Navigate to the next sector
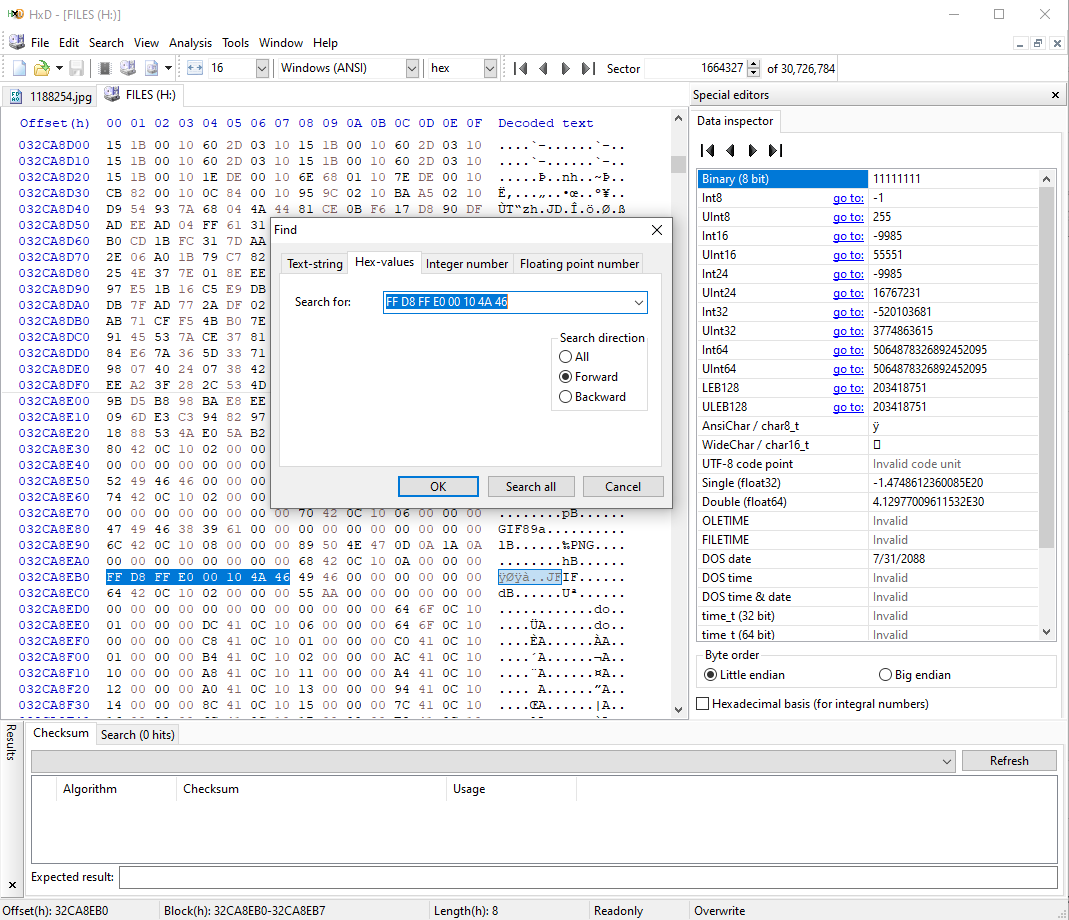Image resolution: width=1069 pixels, height=920 pixels. [x=565, y=68]
